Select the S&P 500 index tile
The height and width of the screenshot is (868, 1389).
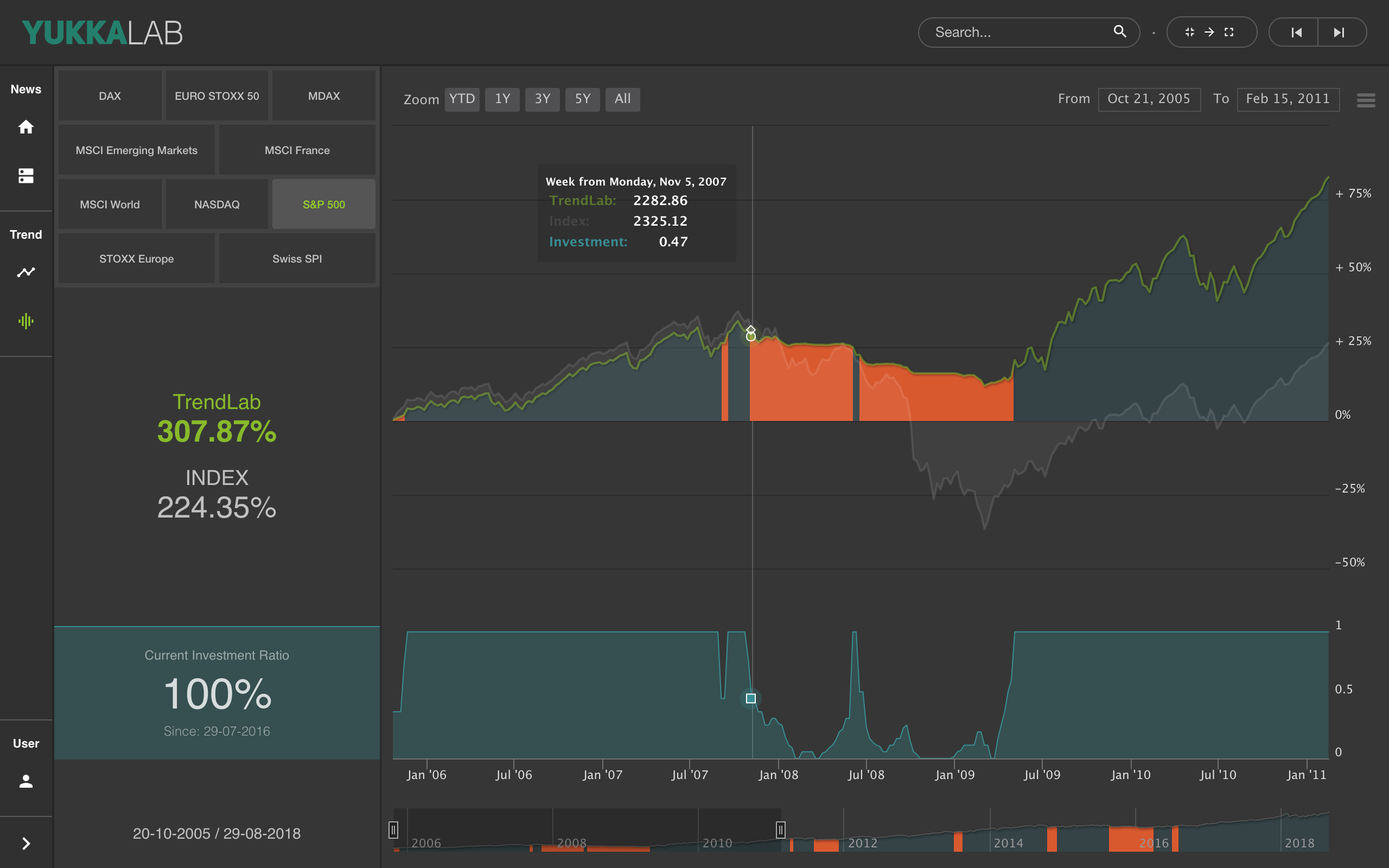click(324, 205)
